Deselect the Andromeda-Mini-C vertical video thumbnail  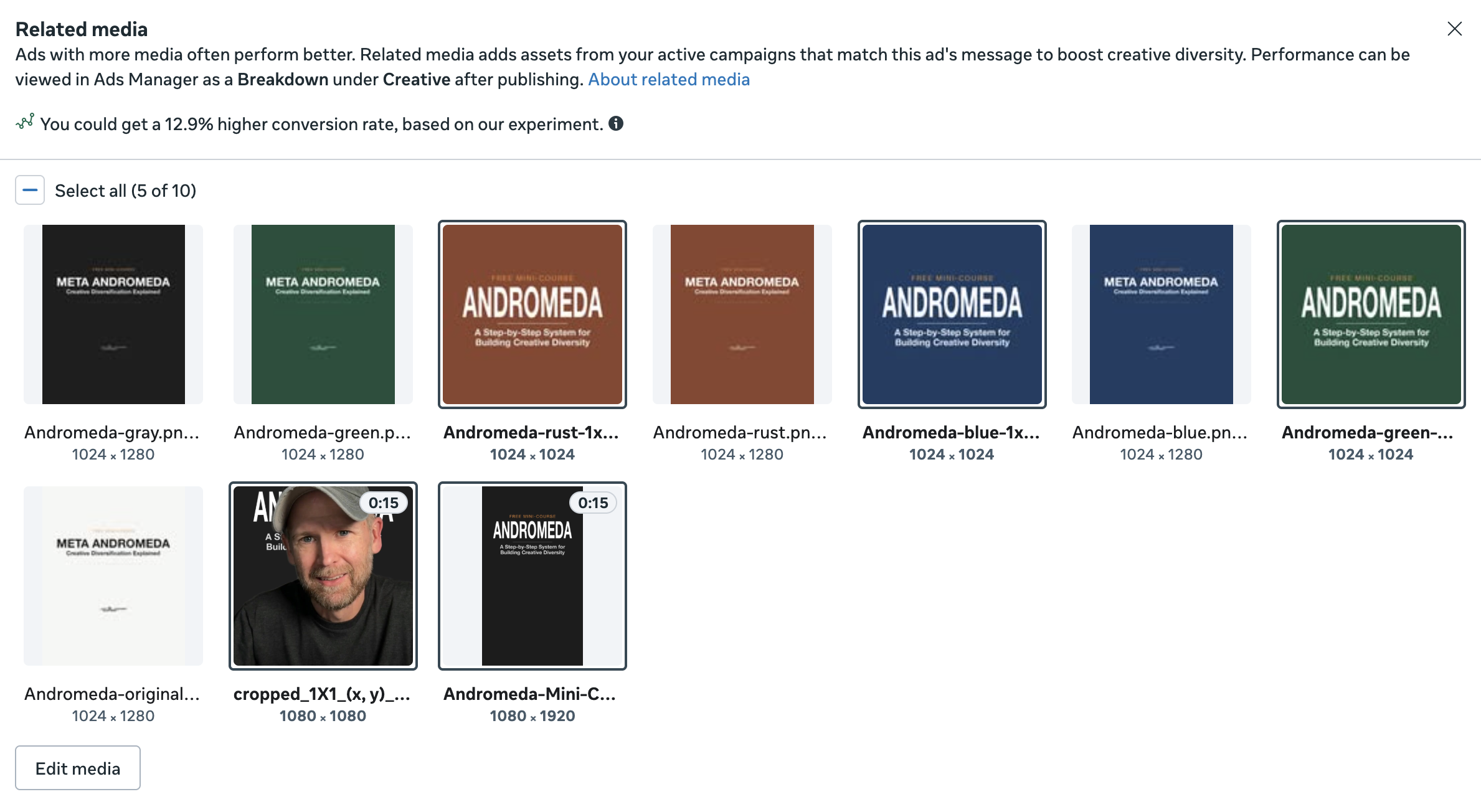click(532, 576)
